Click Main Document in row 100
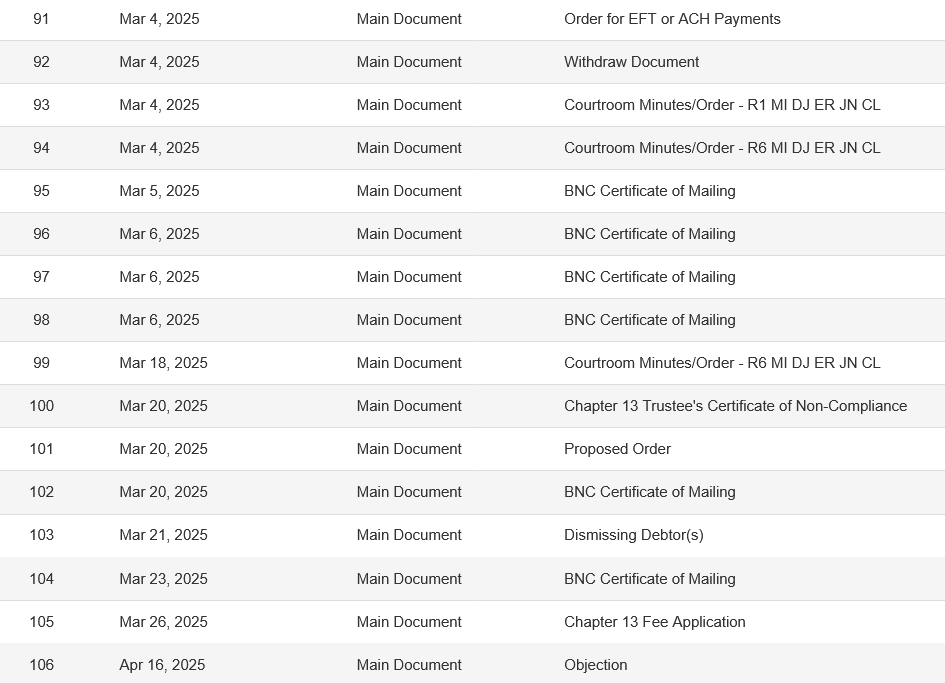 pos(409,406)
